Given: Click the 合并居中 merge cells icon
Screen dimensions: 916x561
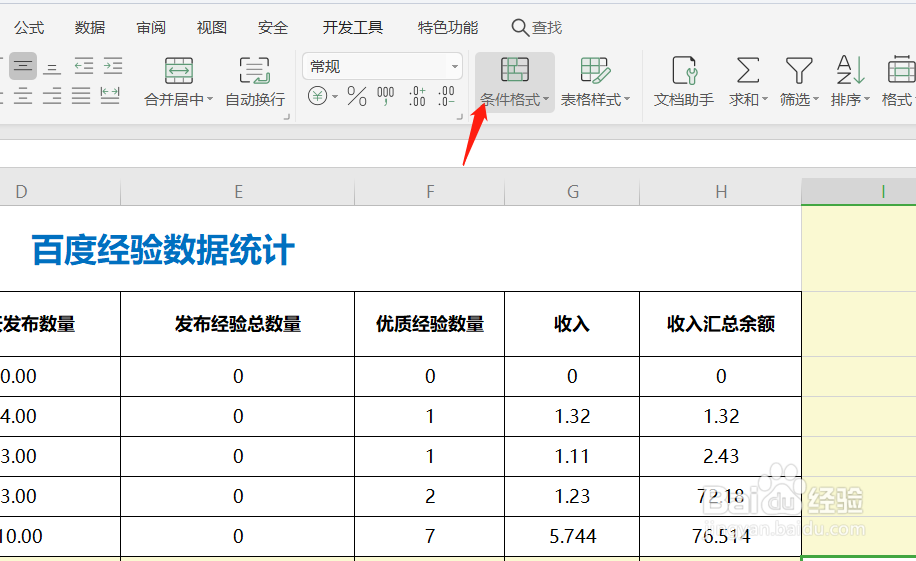Looking at the screenshot, I should (179, 71).
